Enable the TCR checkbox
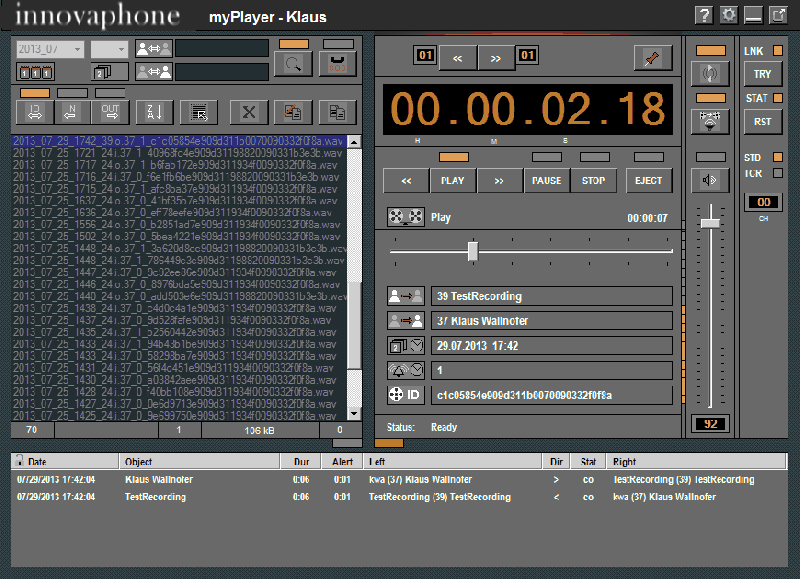Viewport: 800px width, 579px height. (776, 172)
